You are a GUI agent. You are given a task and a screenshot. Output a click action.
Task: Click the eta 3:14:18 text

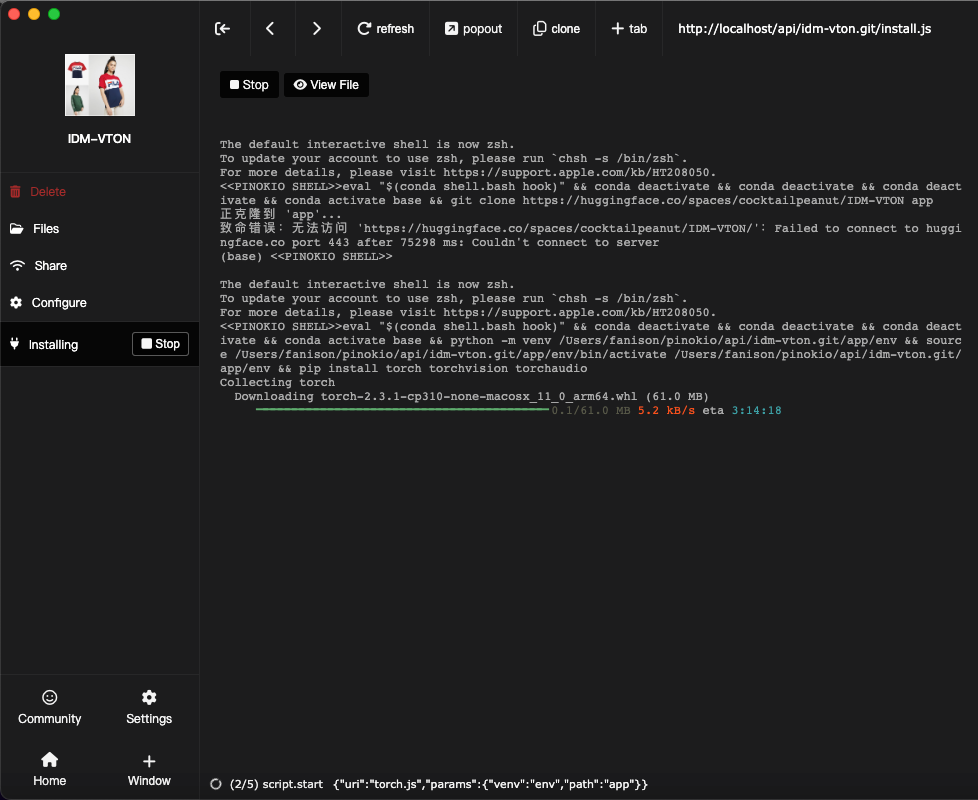[x=742, y=410]
